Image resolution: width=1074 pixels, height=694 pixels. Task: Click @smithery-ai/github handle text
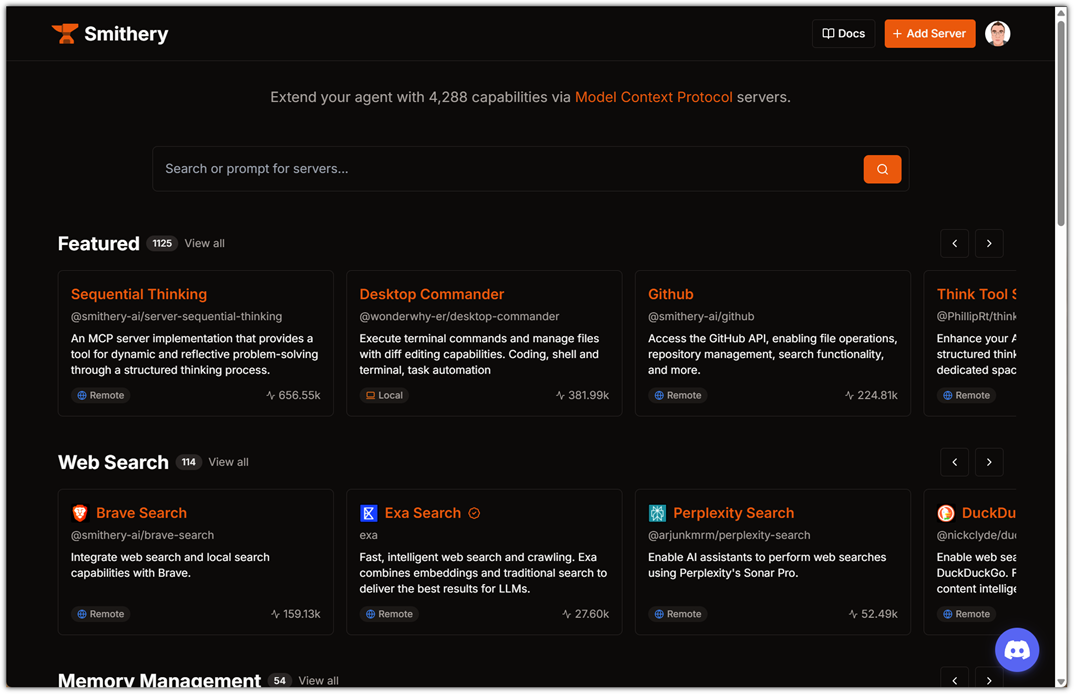coord(701,317)
